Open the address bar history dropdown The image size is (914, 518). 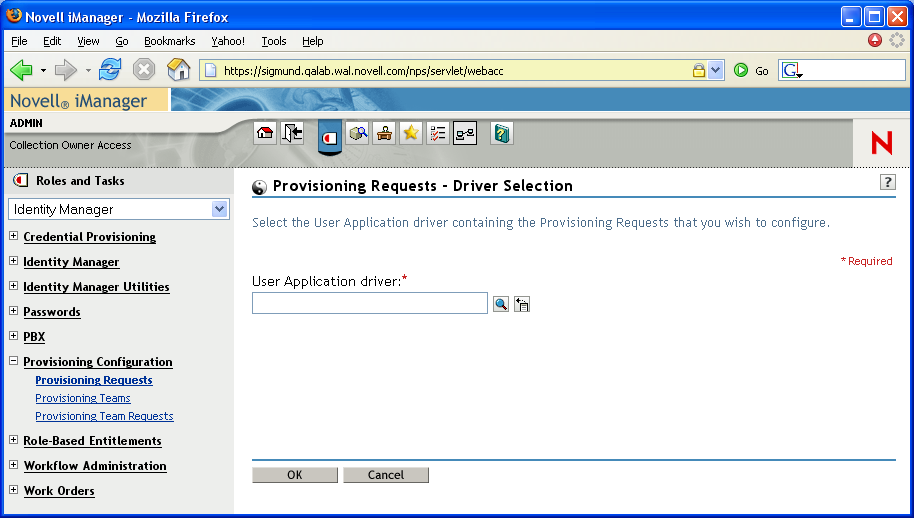coord(716,71)
